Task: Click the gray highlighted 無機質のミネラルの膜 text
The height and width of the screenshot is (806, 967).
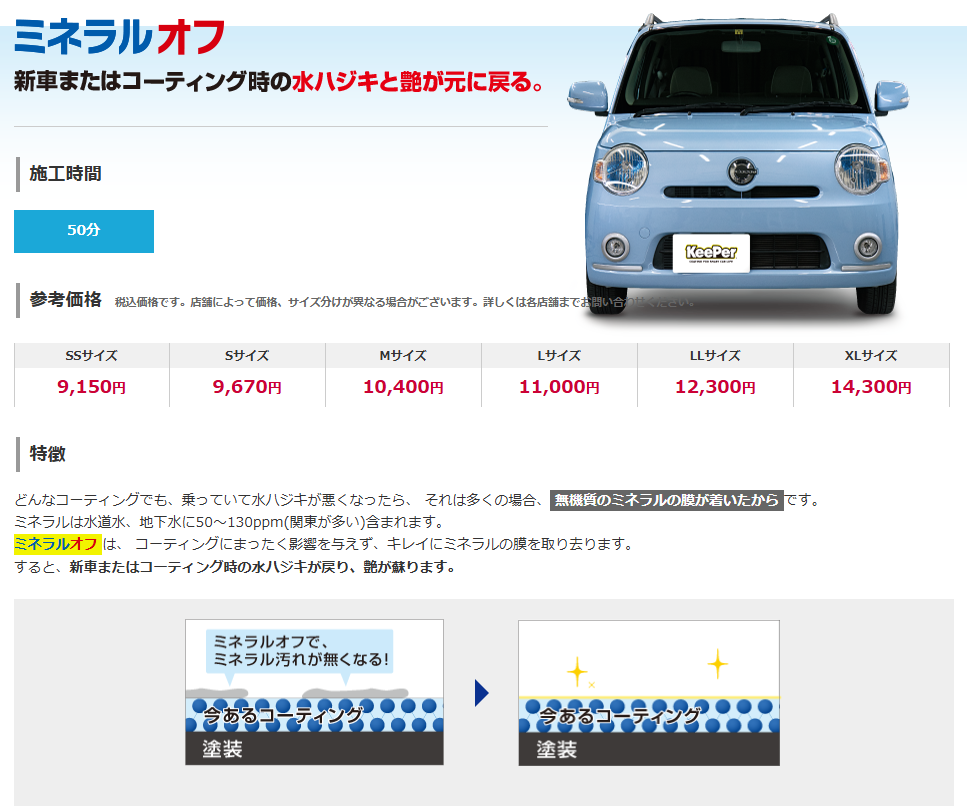Action: [666, 500]
